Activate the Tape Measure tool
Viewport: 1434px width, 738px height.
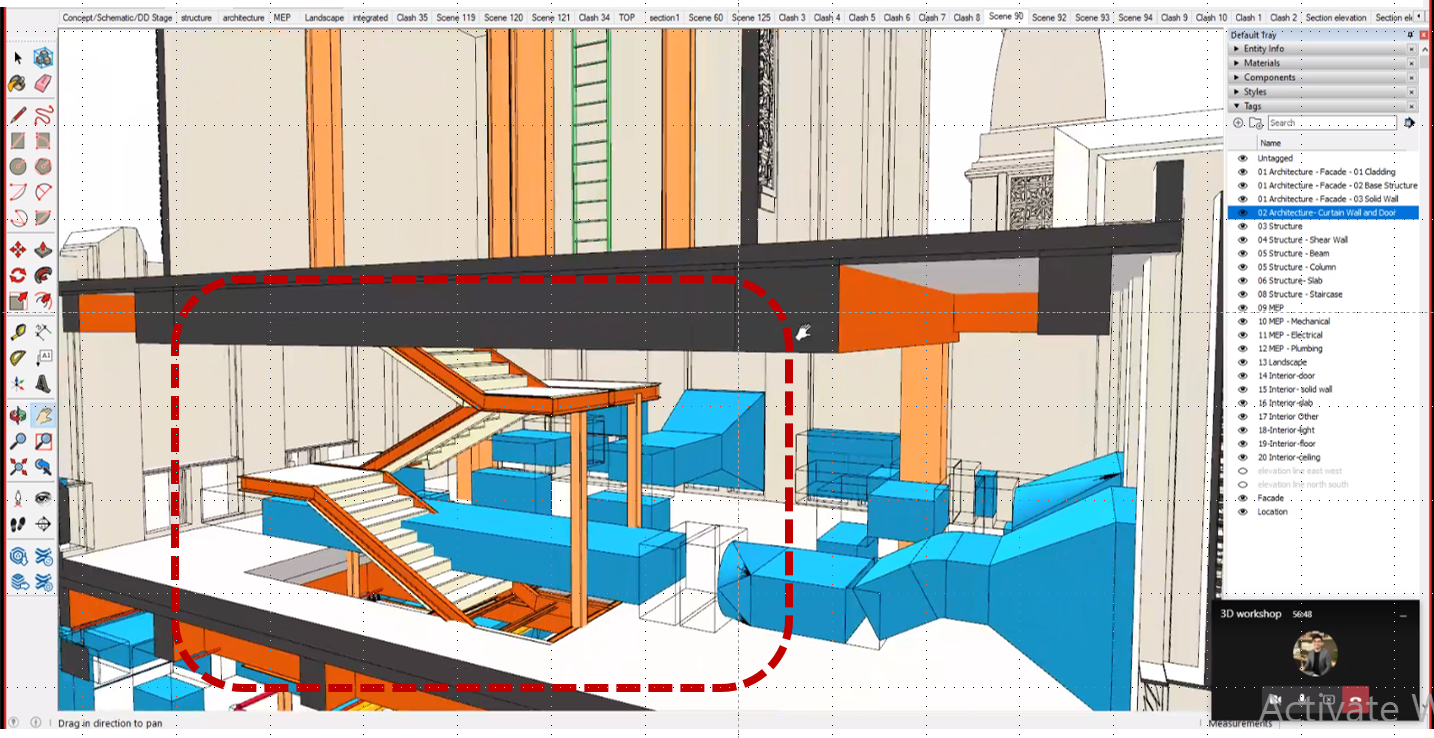17,331
